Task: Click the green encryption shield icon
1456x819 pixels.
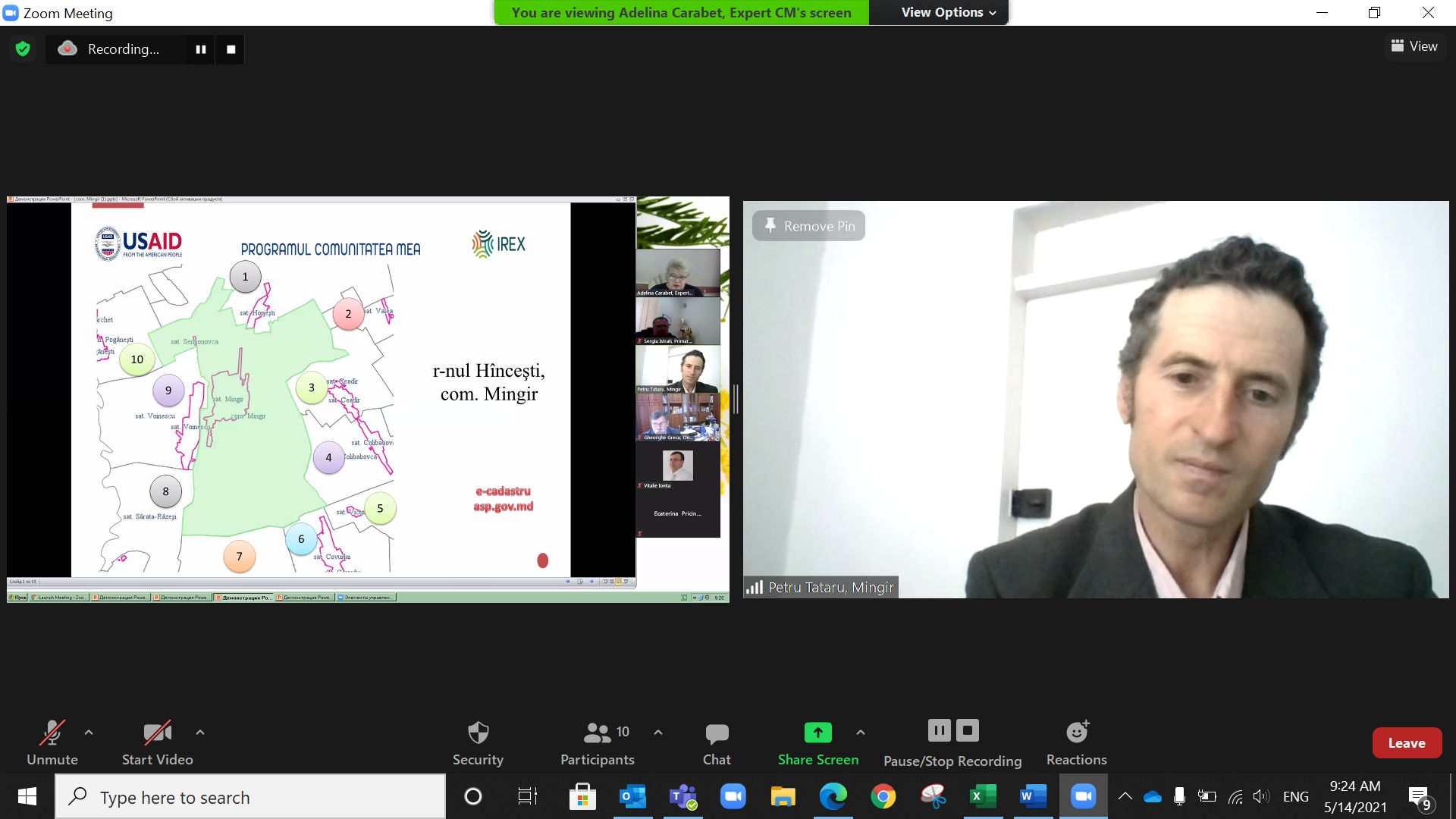Action: tap(23, 49)
